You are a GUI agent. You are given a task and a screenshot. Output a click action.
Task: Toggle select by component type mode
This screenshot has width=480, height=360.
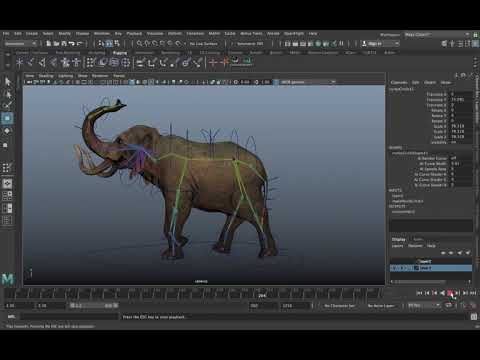click(x=117, y=43)
